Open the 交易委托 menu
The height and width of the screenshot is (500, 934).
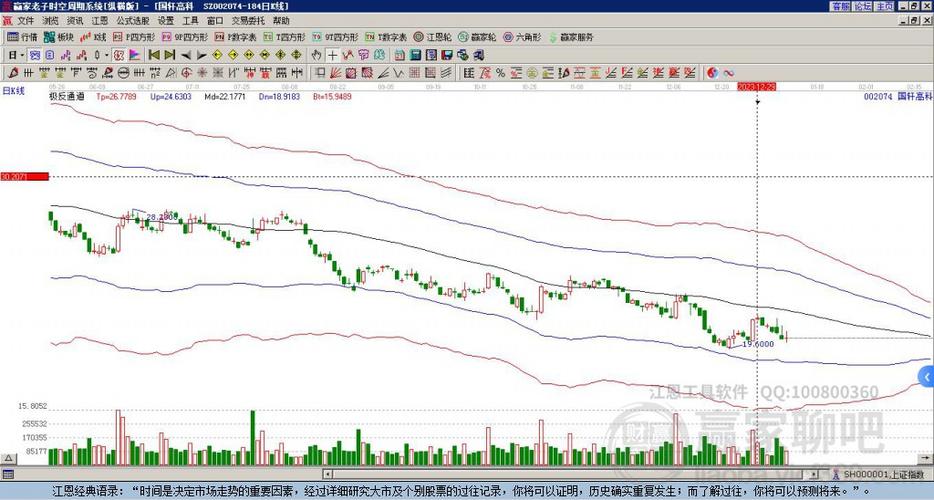[x=248, y=21]
